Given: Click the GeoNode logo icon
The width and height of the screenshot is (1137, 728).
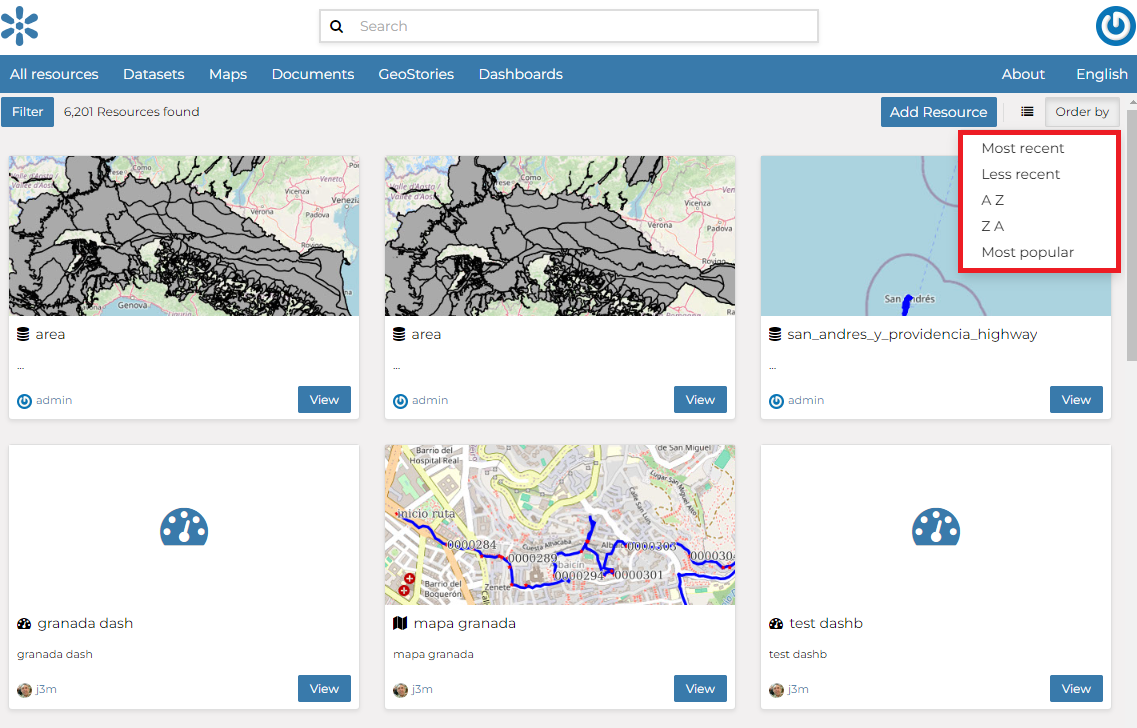Looking at the screenshot, I should tap(20, 26).
